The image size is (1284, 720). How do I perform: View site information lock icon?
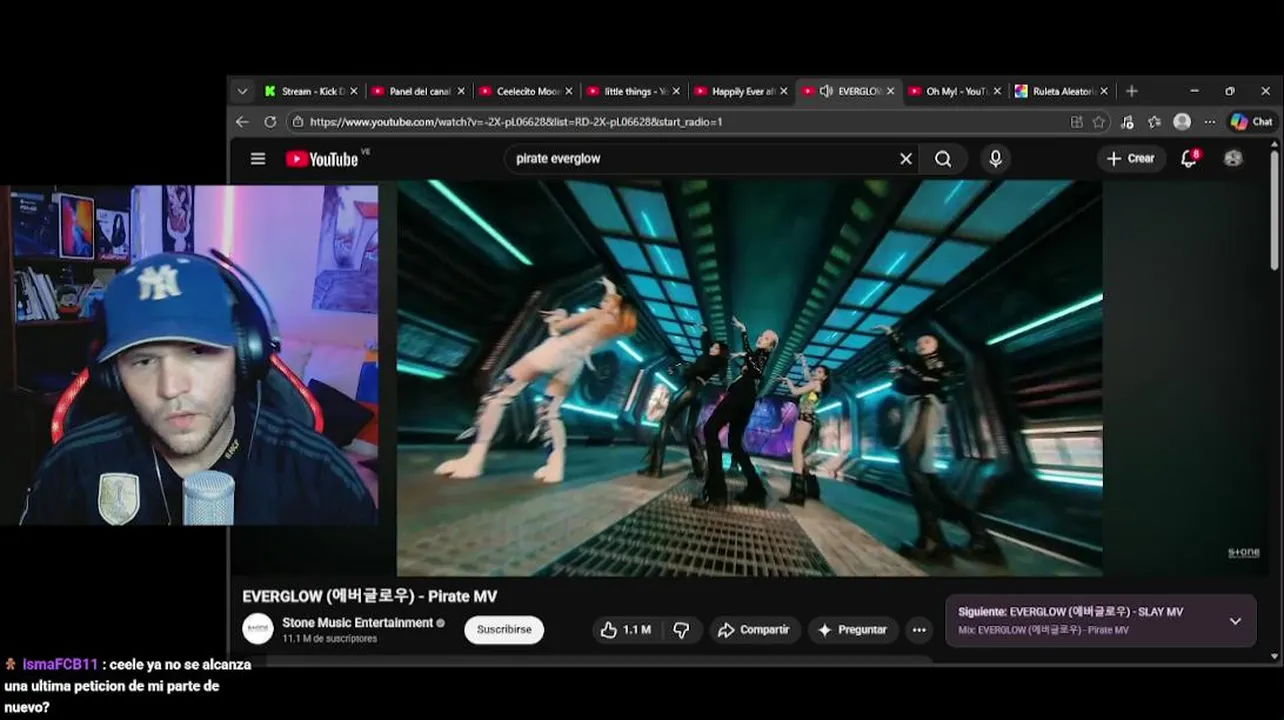297,121
